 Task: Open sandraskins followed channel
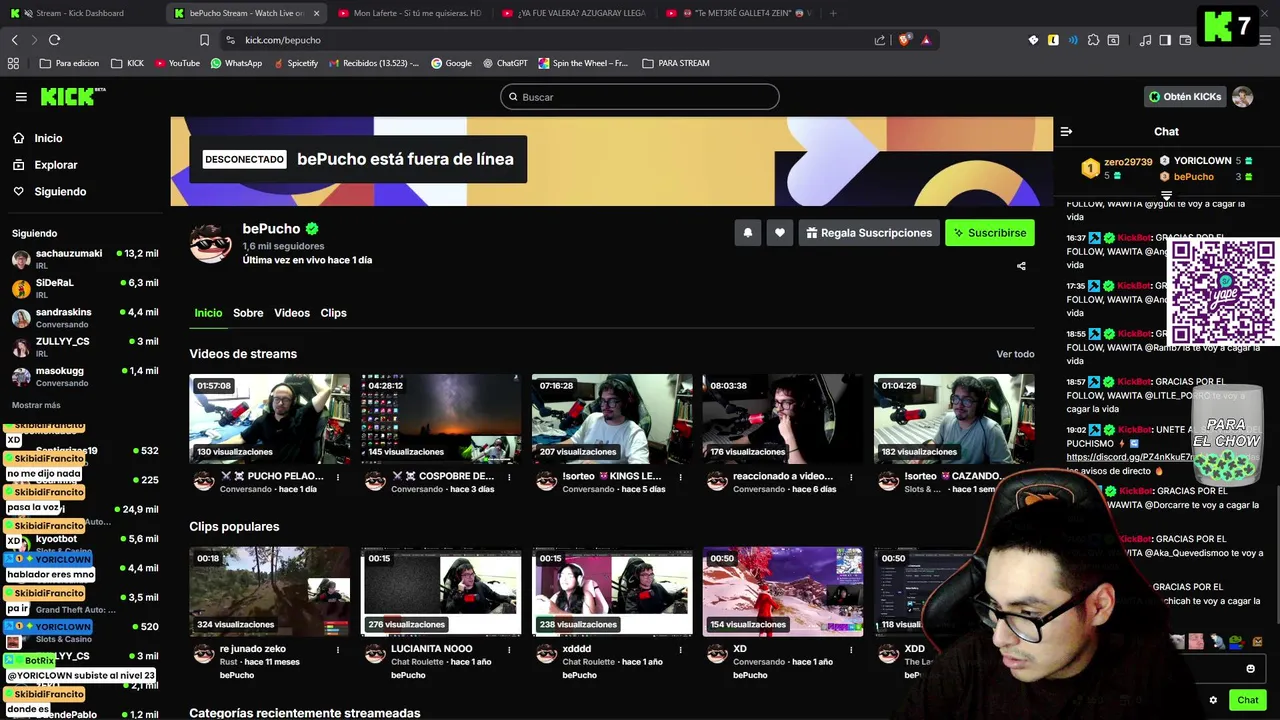(x=85, y=318)
